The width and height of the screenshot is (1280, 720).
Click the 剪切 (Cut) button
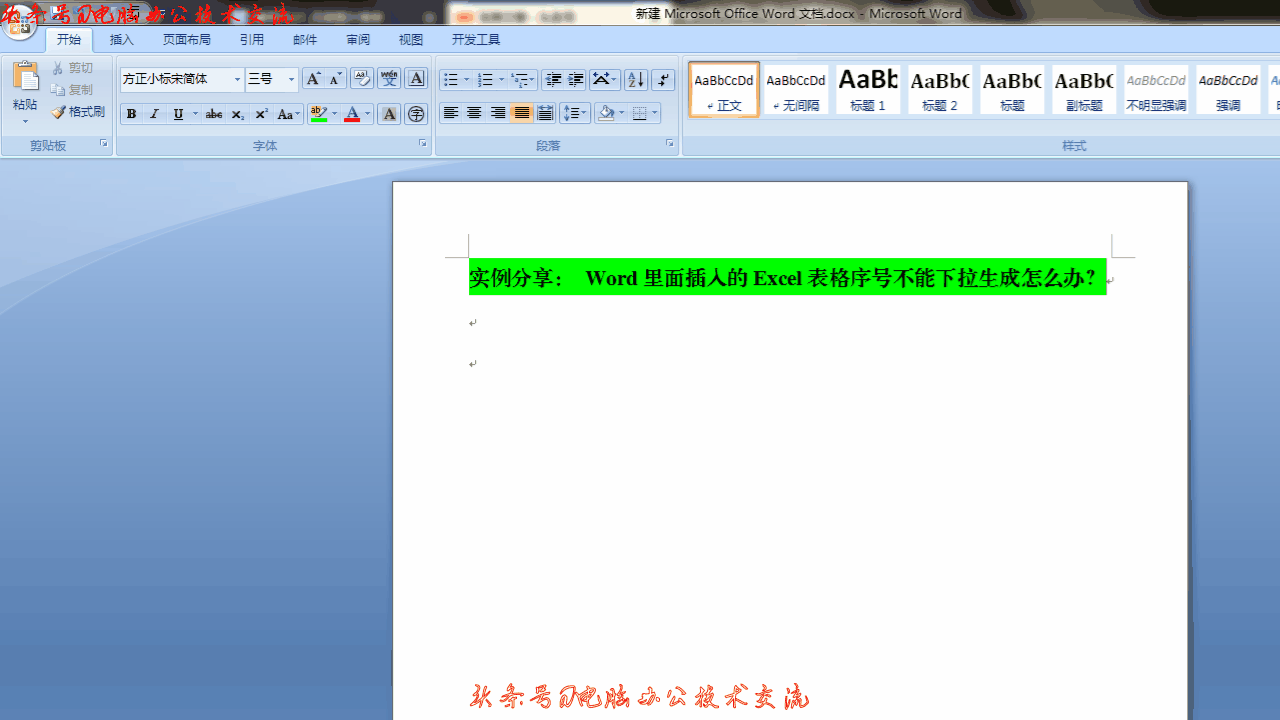click(73, 68)
